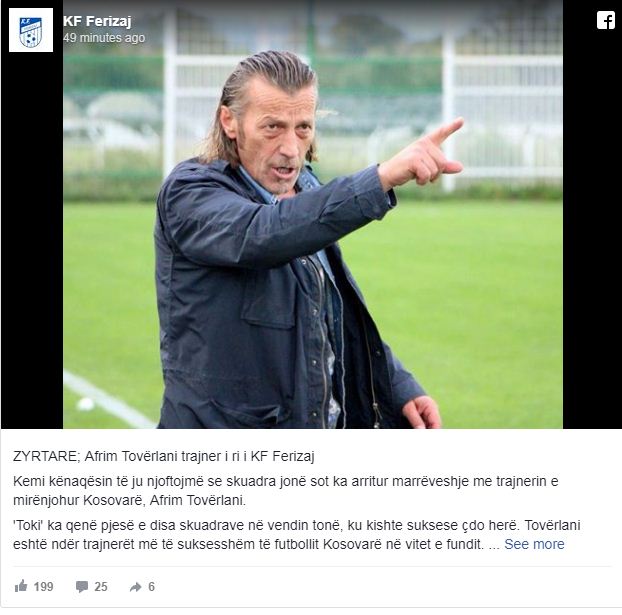Click the black bar below Facebook icon

[x=592, y=230]
